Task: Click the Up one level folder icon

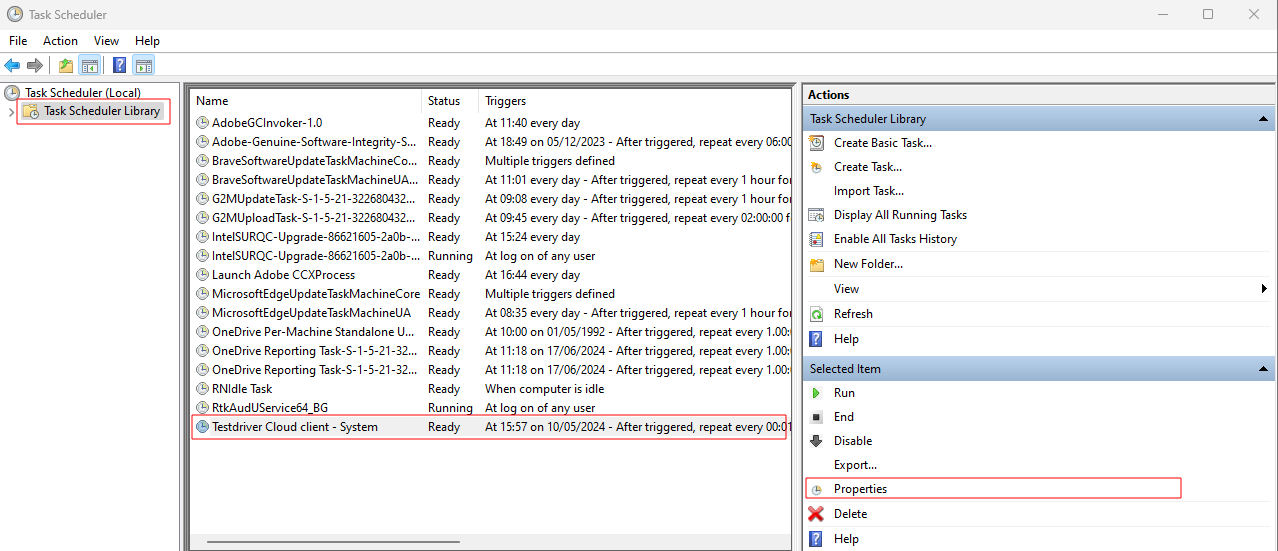Action: click(x=66, y=66)
